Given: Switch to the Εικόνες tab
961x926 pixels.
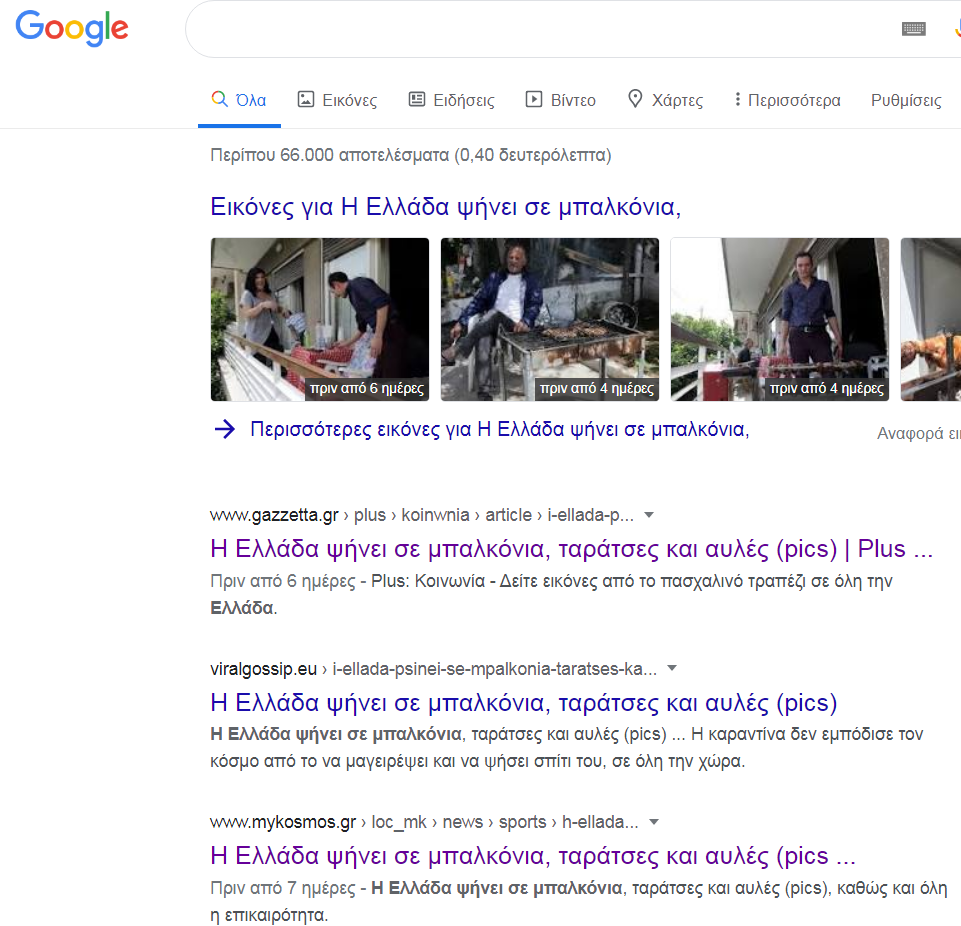Looking at the screenshot, I should click(x=337, y=100).
